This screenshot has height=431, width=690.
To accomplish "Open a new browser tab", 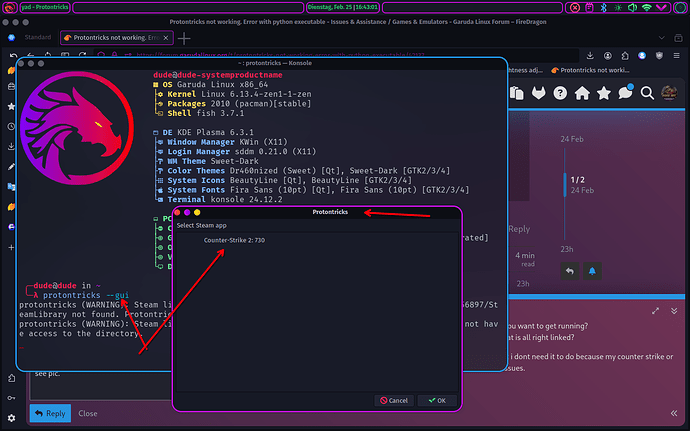I will pyautogui.click(x=184, y=39).
